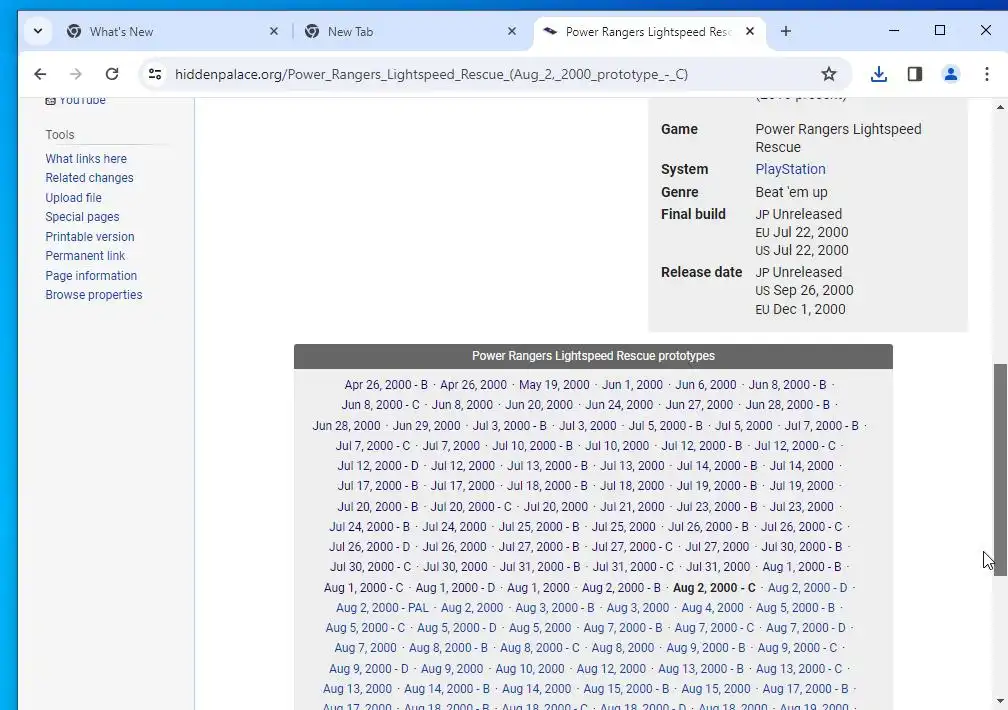The width and height of the screenshot is (1008, 710).
Task: Open the Jul 23, 2000 - B prototype
Action: pyautogui.click(x=717, y=507)
